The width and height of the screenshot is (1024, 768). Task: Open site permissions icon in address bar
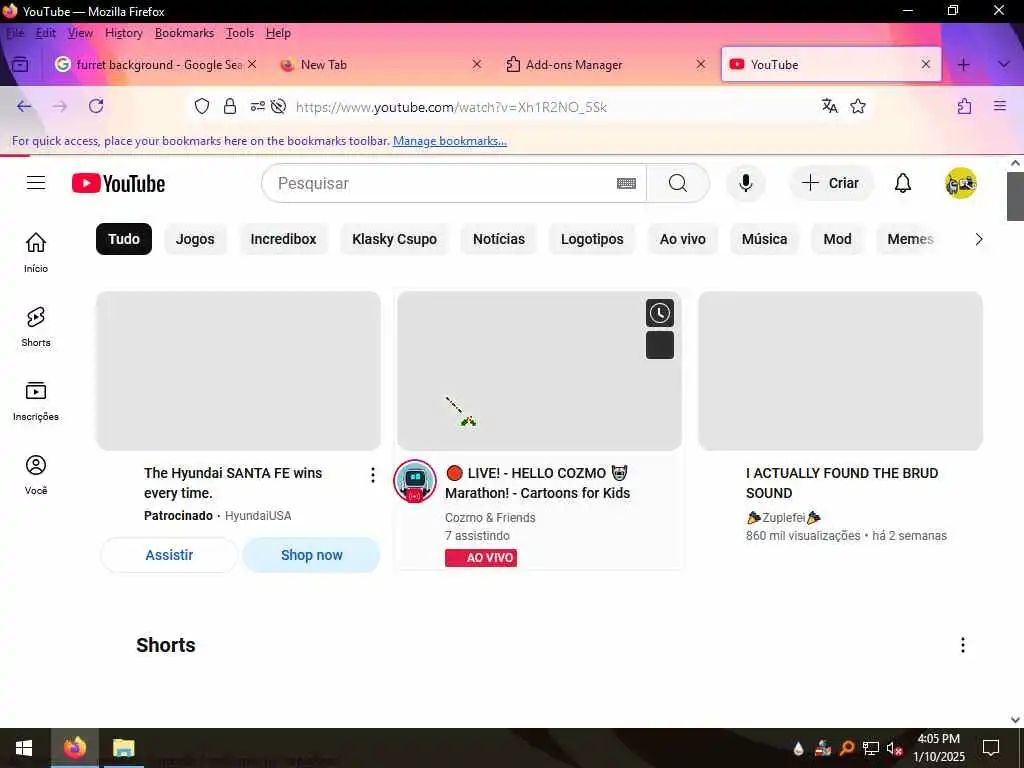pos(257,106)
